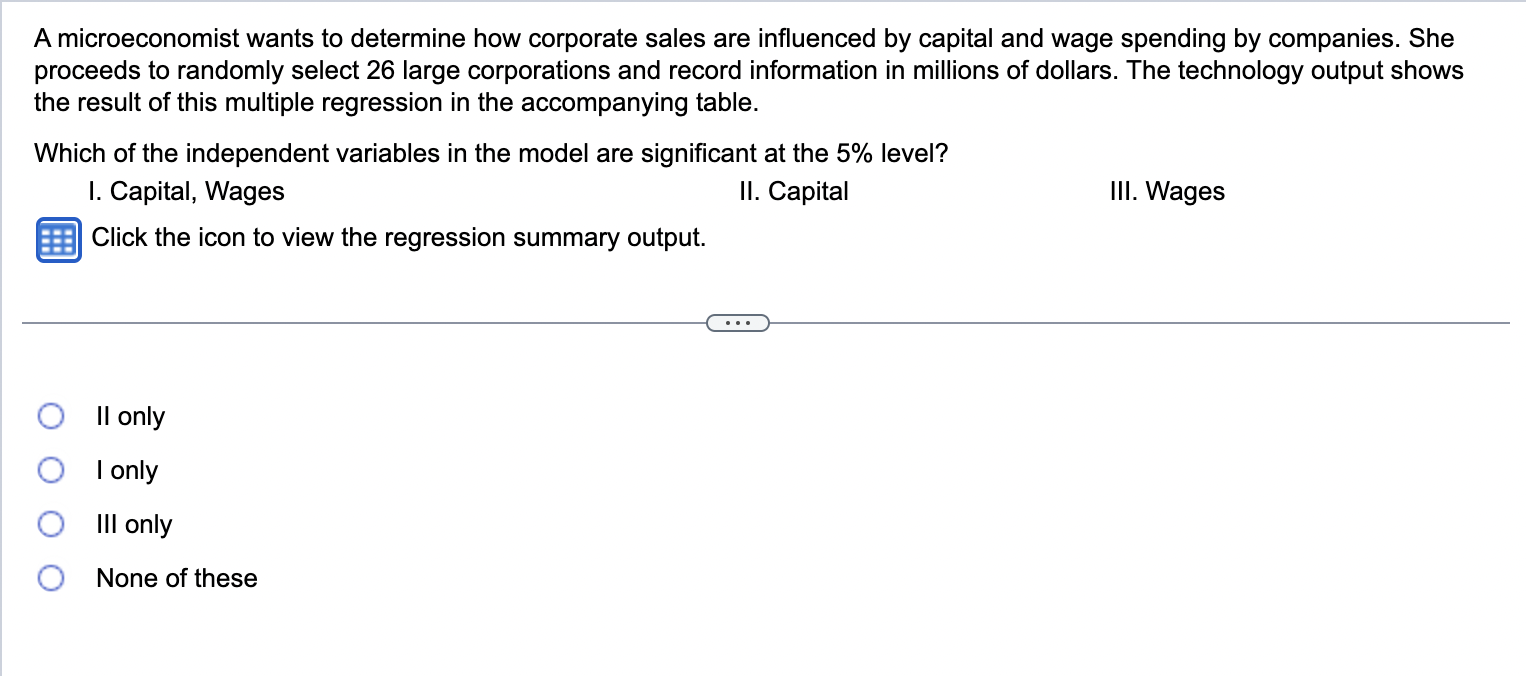Mark the 'III only' radio button
1526x676 pixels.
click(x=51, y=523)
